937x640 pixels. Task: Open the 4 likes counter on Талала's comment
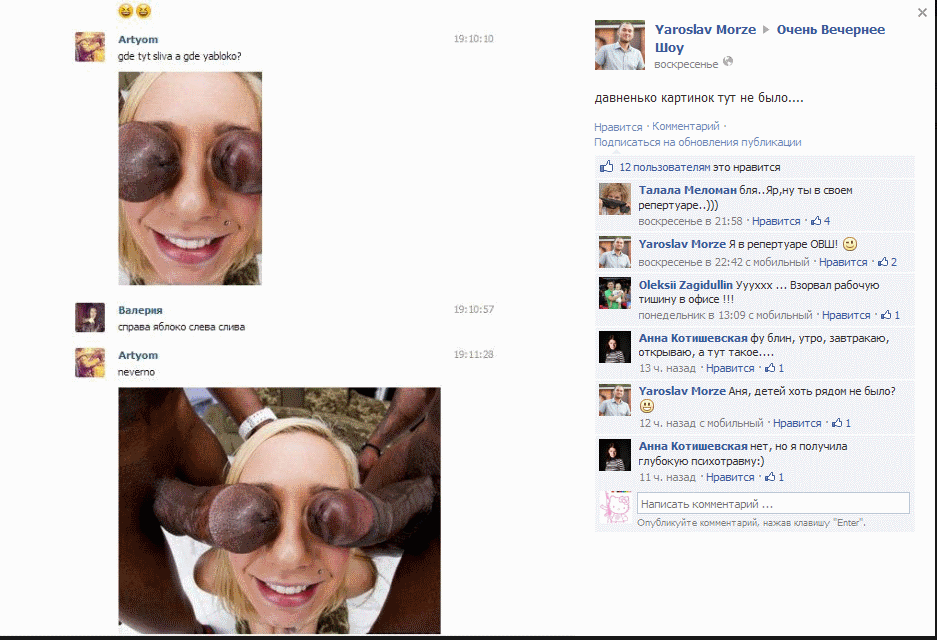click(821, 221)
